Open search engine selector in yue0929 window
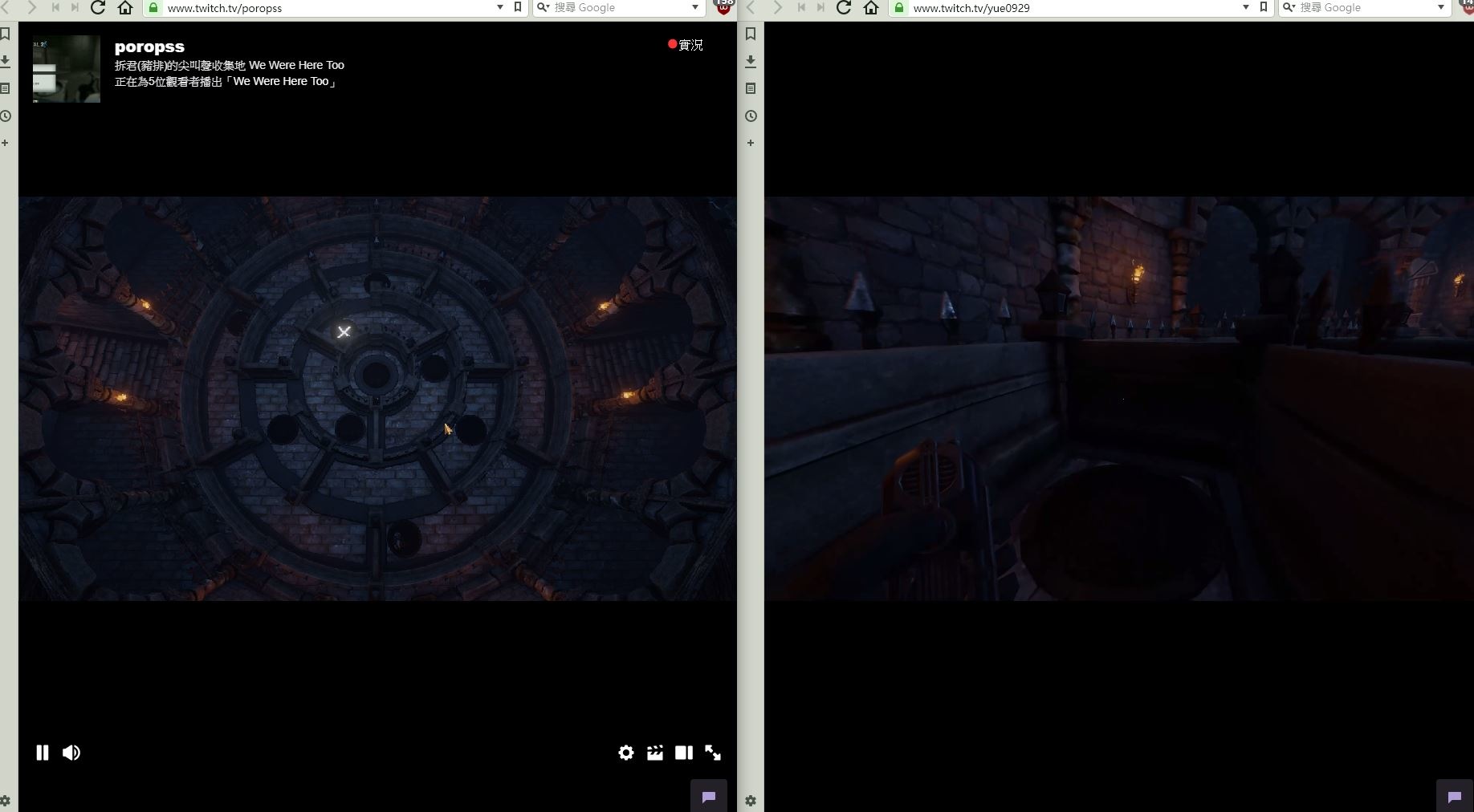Image resolution: width=1474 pixels, height=812 pixels. 1289,8
